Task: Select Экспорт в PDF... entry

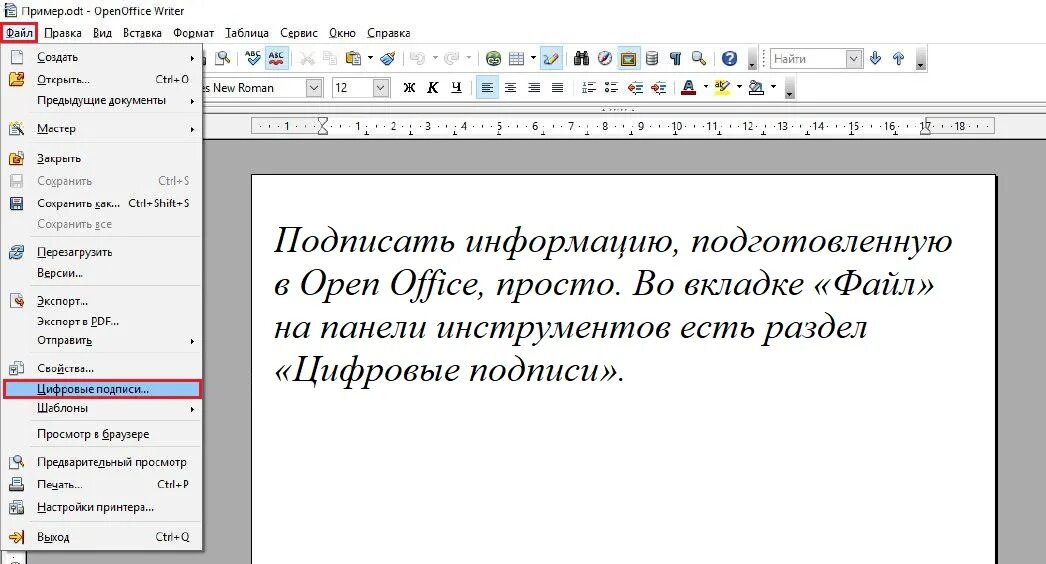Action: 102,321
